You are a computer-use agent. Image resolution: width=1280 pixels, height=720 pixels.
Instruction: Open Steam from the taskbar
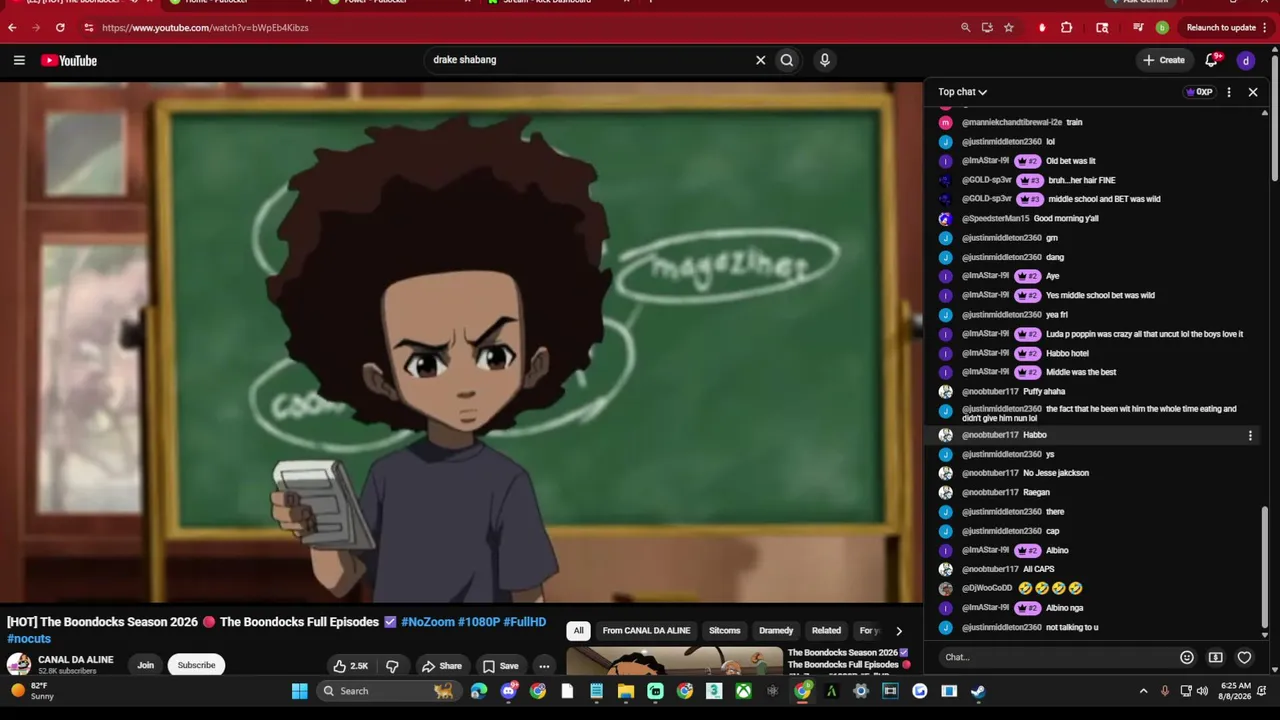(x=978, y=691)
